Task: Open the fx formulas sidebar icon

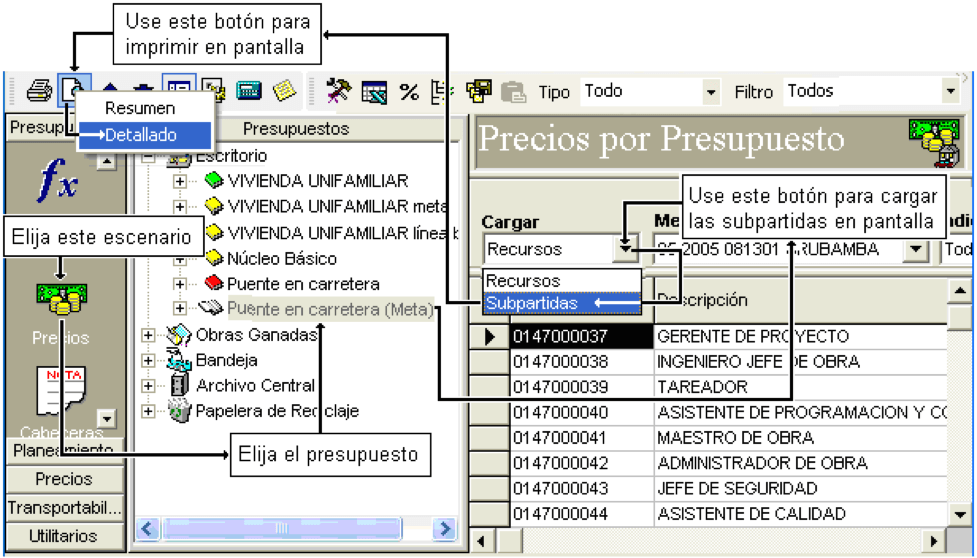Action: pos(57,181)
